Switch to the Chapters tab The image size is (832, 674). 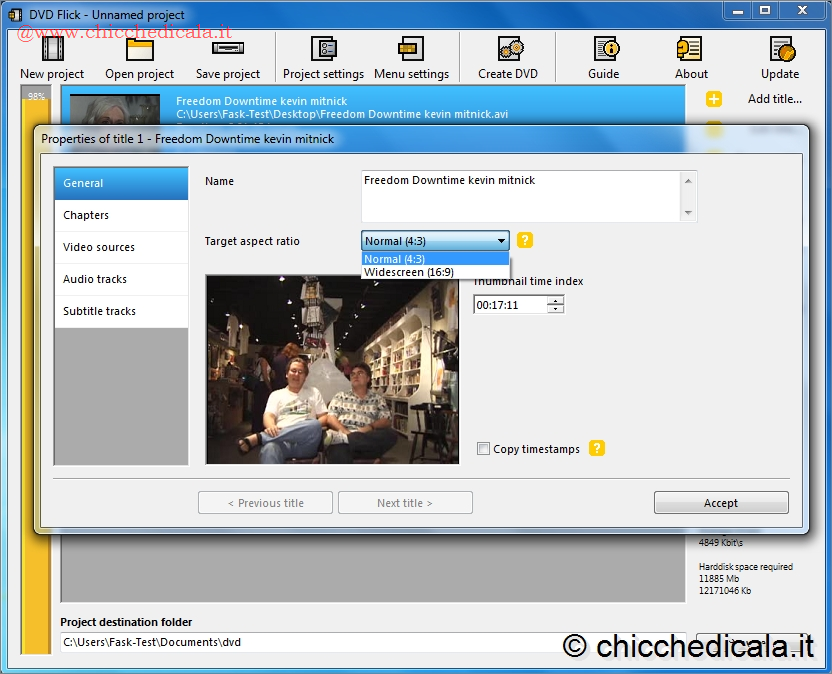click(121, 215)
